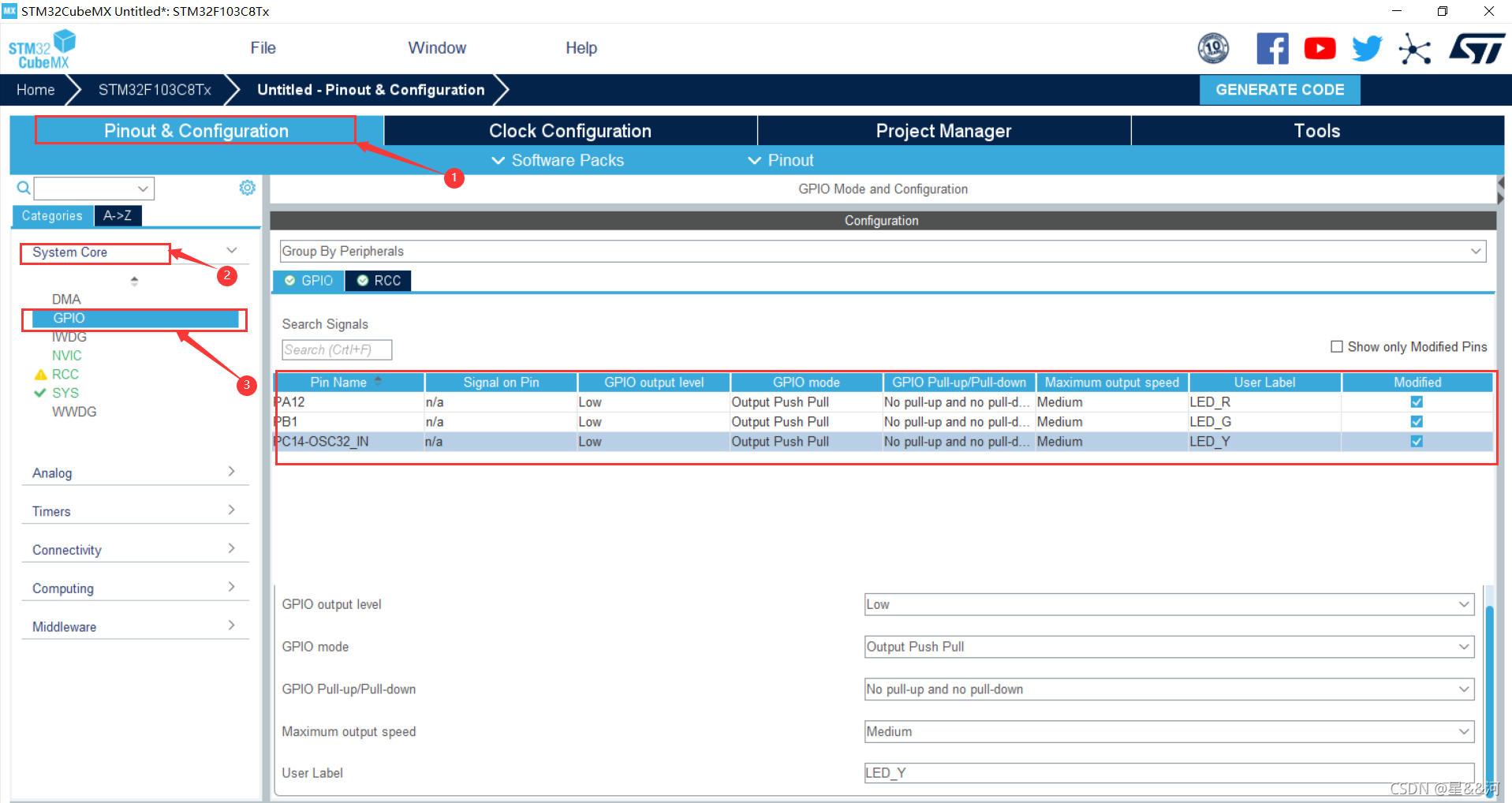Select NVIC in System Core list
This screenshot has height=803, width=1512.
(67, 356)
